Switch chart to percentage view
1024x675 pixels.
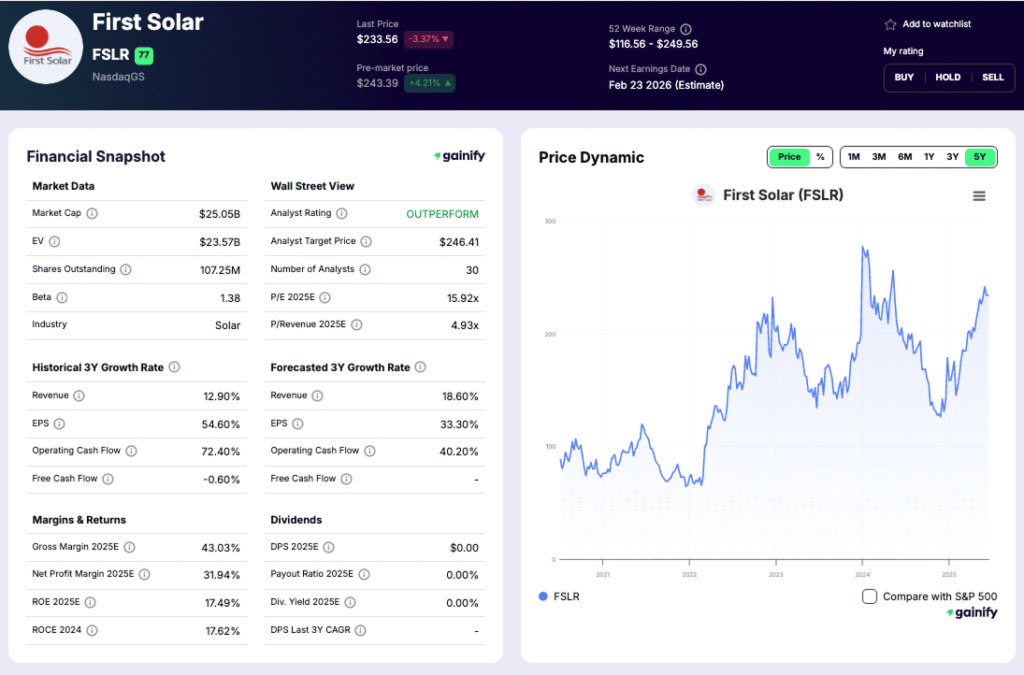(821, 157)
